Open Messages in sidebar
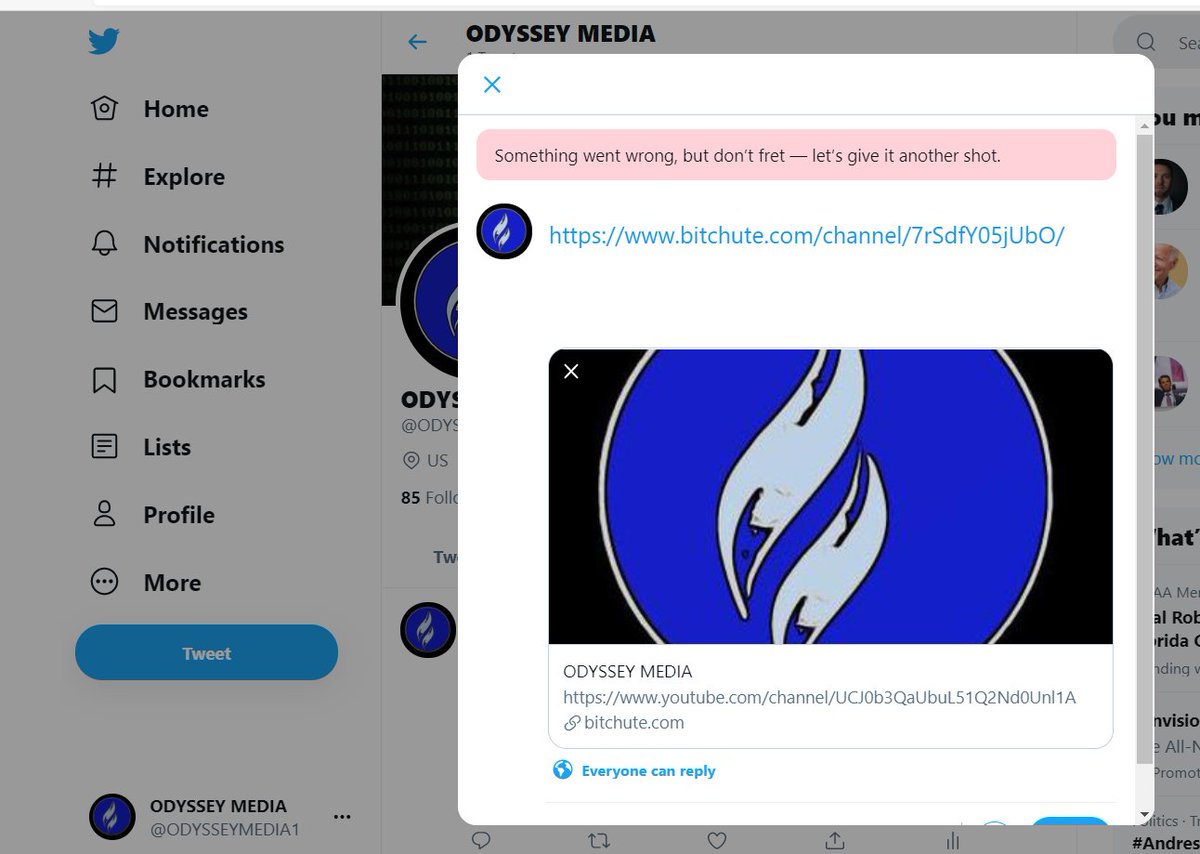Viewport: 1200px width, 854px height. click(168, 312)
